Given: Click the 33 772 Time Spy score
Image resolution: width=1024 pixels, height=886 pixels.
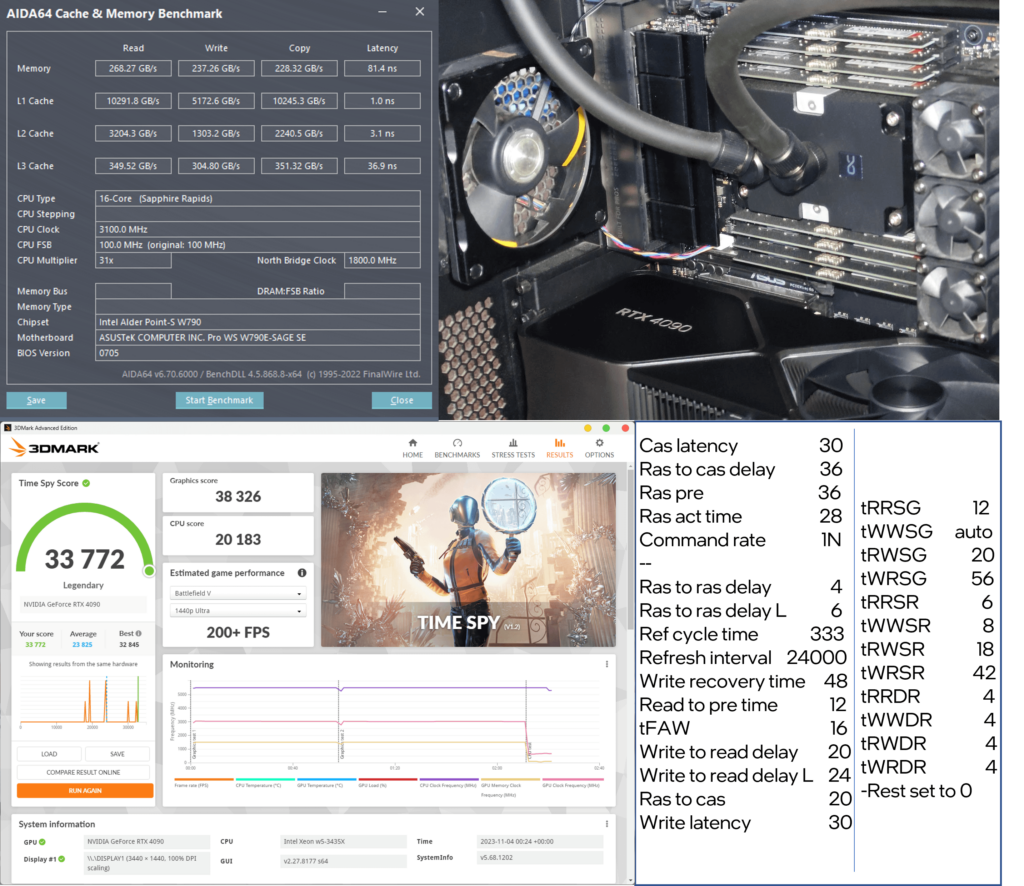Looking at the screenshot, I should [x=84, y=560].
